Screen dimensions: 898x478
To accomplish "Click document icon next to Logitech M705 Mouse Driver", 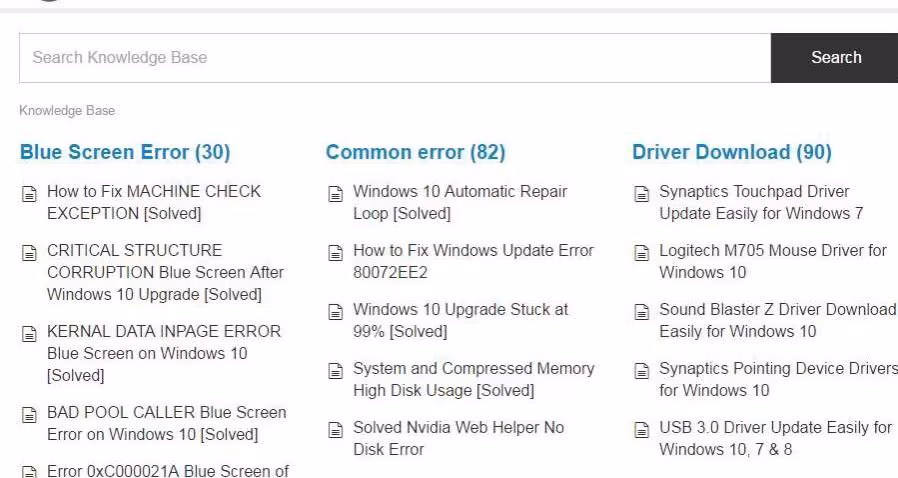I will (x=642, y=253).
